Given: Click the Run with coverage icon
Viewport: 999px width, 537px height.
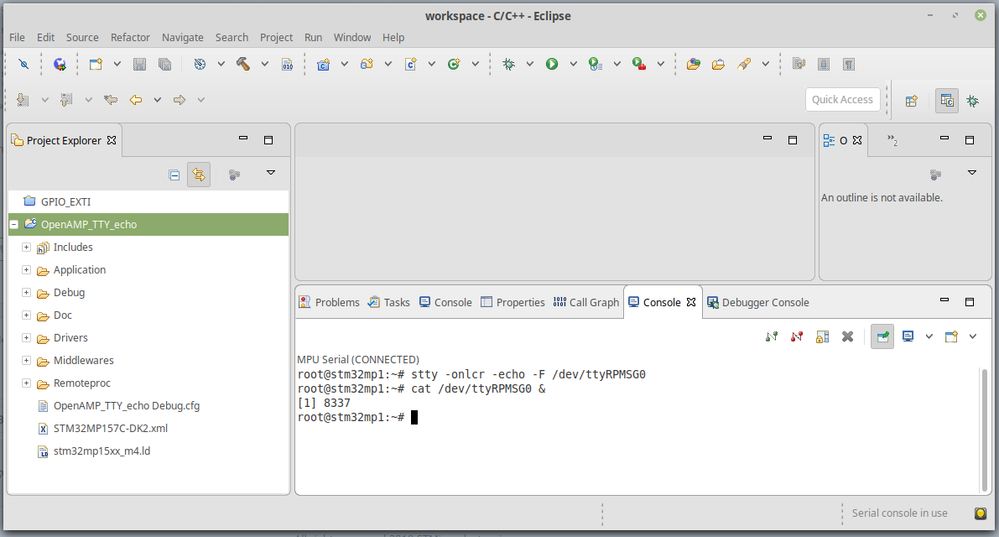Looking at the screenshot, I should [x=595, y=64].
